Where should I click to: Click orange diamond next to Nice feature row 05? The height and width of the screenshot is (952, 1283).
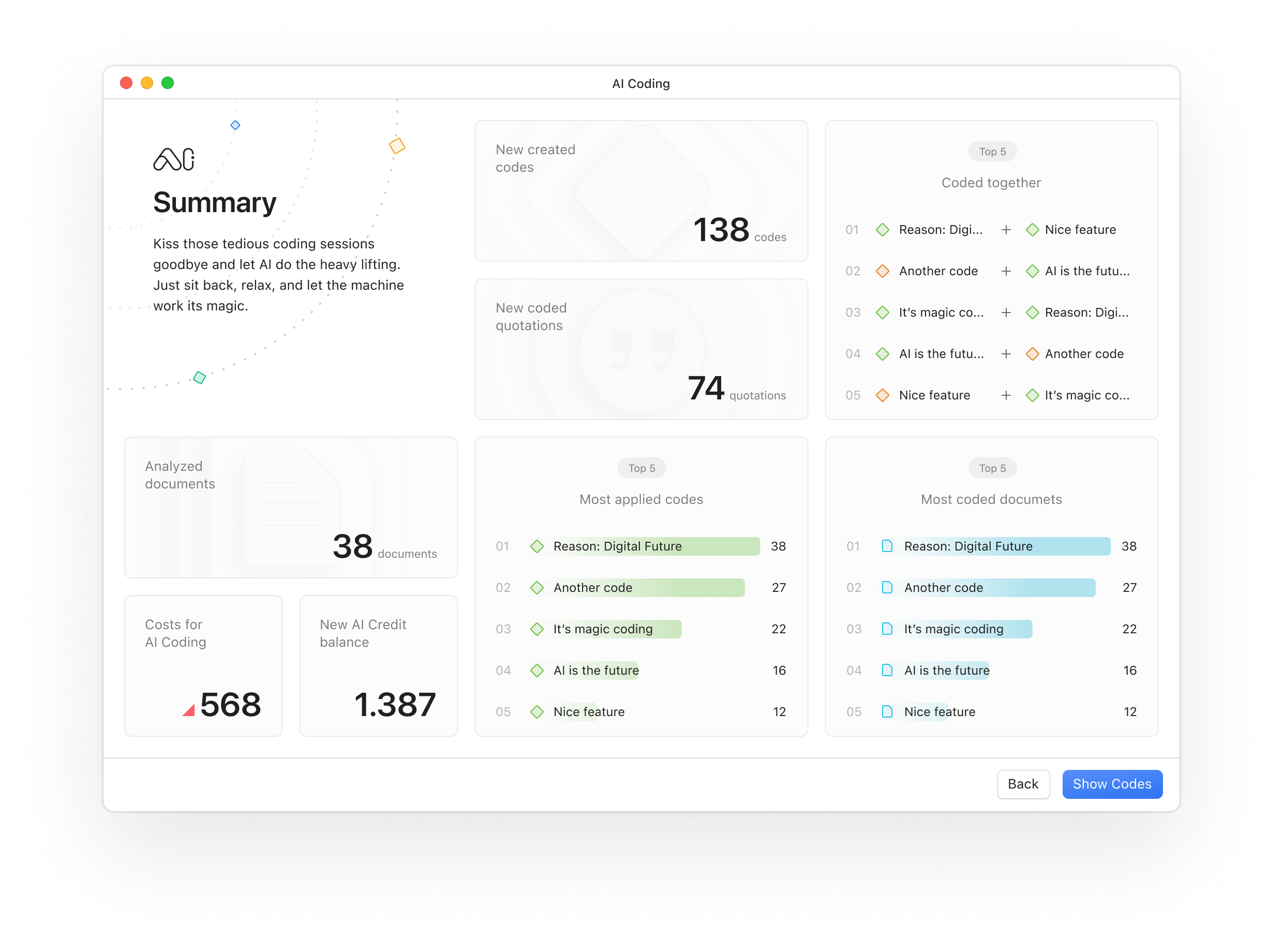[882, 395]
